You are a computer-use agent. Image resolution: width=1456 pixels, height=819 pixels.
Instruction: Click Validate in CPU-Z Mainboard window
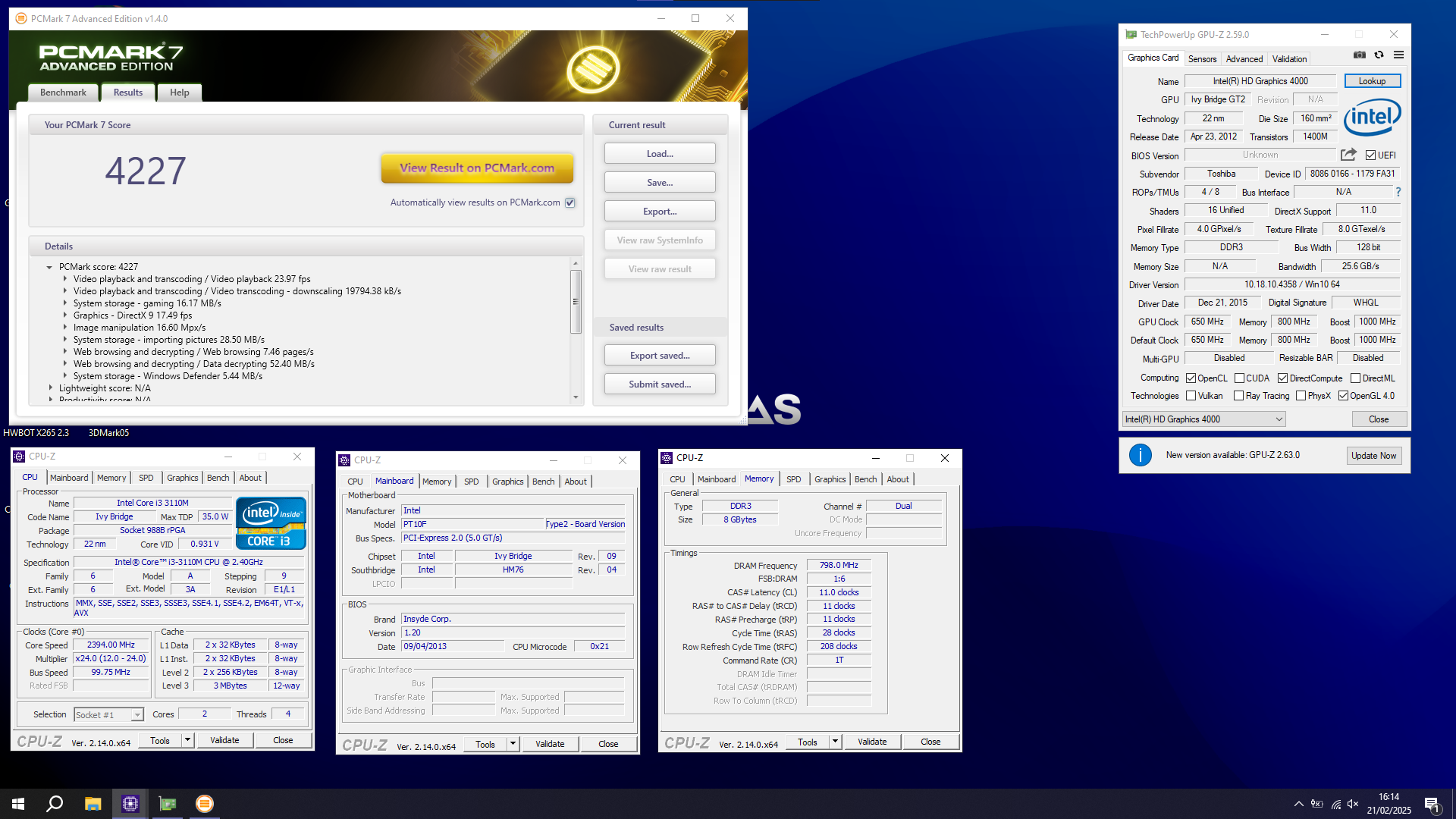click(x=550, y=744)
